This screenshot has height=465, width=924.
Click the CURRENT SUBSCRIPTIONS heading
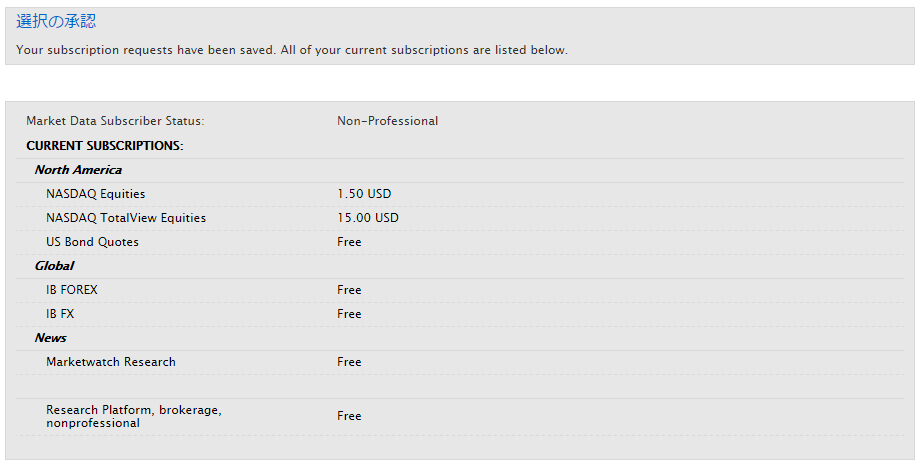[105, 146]
